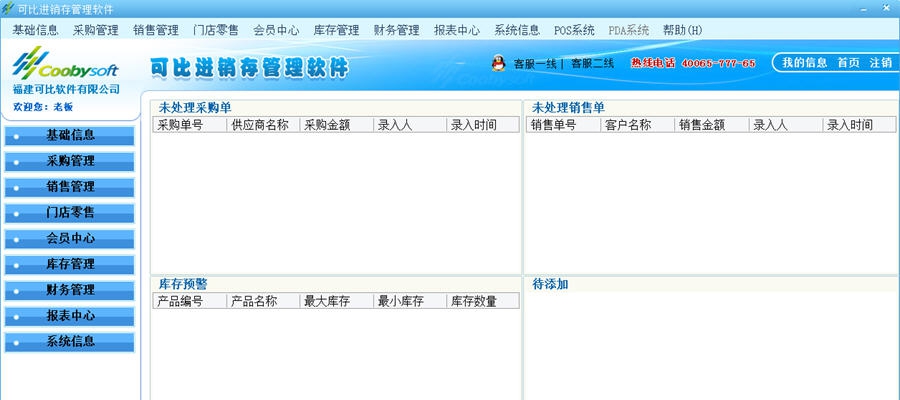Open the 客服二线 chat link

[592, 64]
